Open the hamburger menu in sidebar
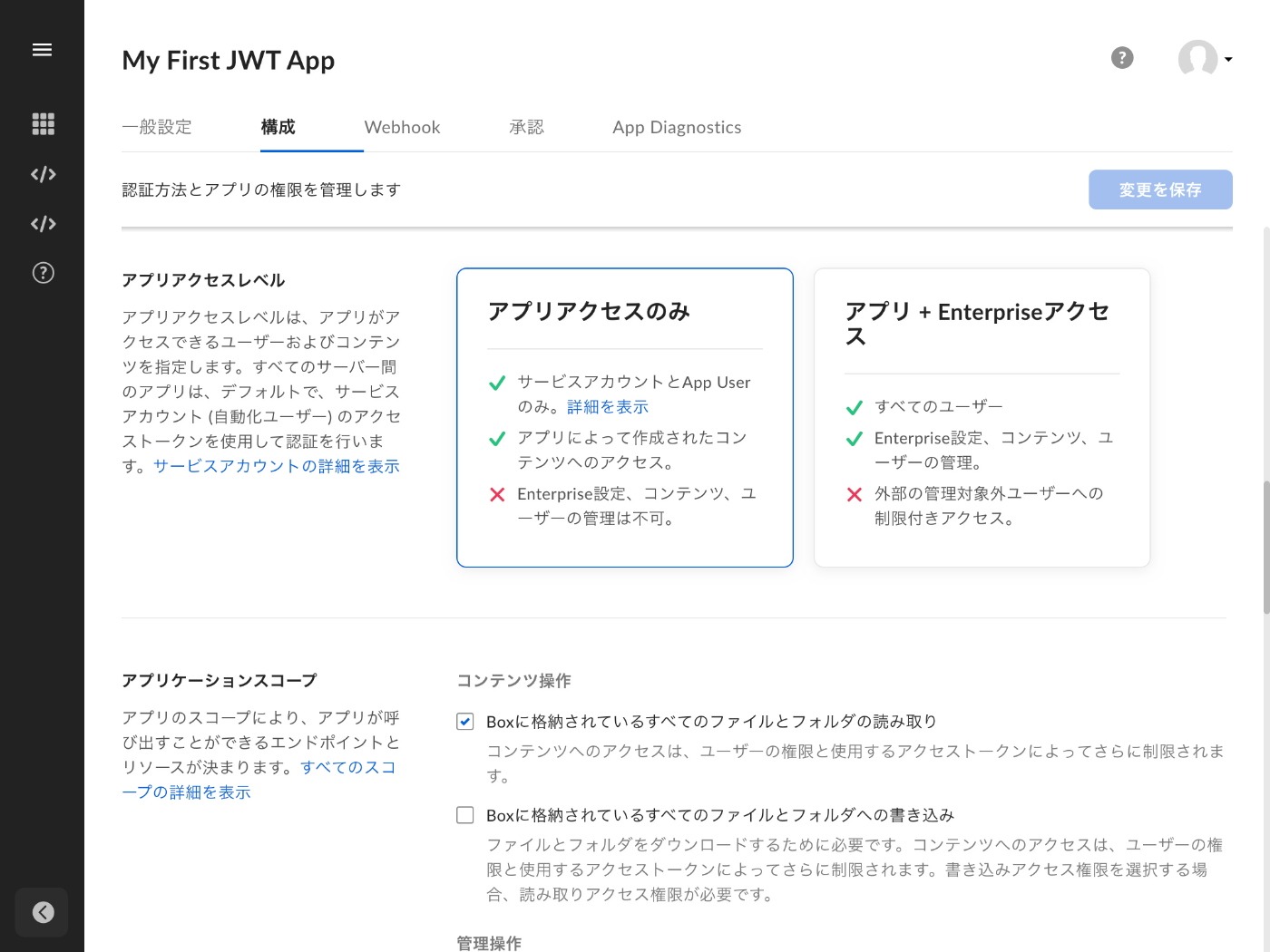Screen dimensions: 1270x952 point(42,50)
